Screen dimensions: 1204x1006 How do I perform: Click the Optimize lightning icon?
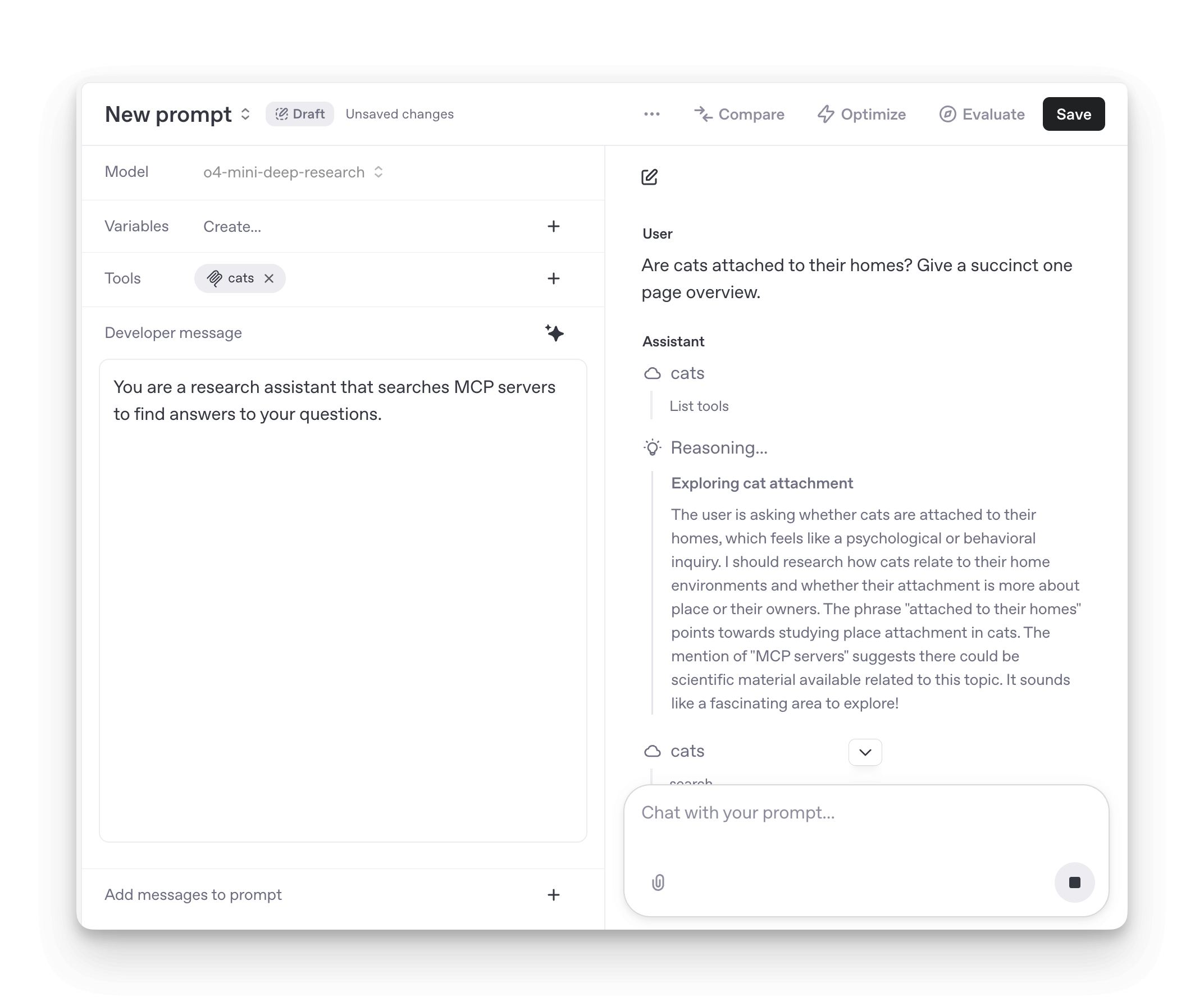tap(826, 114)
